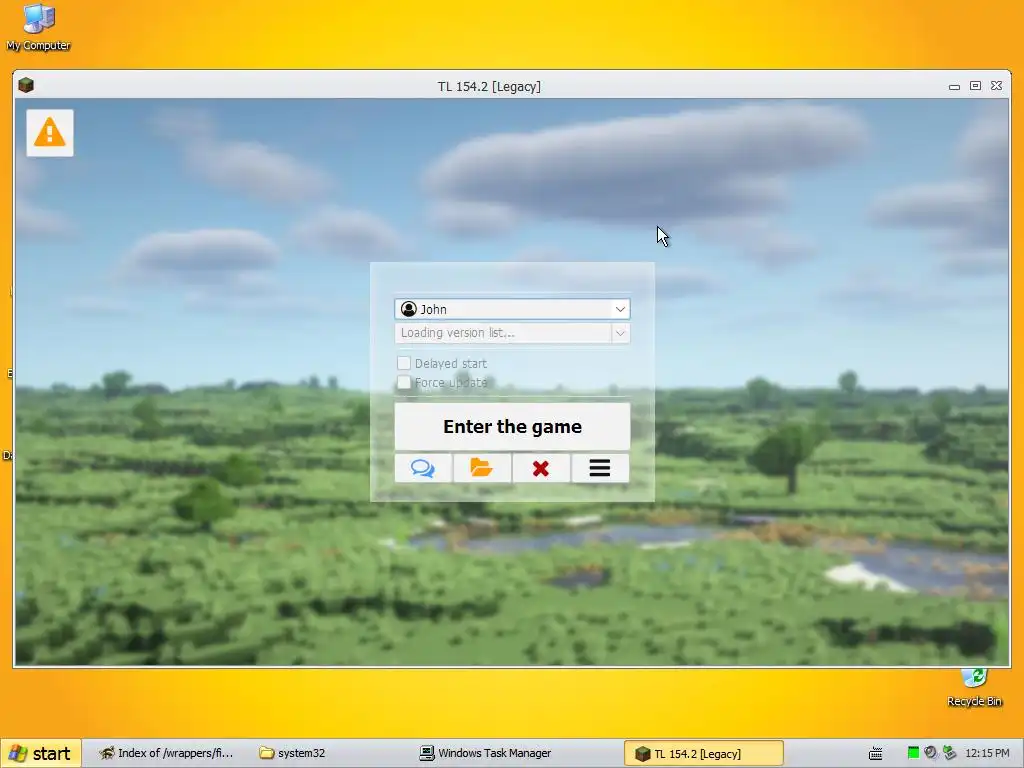Click the TL launcher block icon in title bar

click(x=26, y=85)
